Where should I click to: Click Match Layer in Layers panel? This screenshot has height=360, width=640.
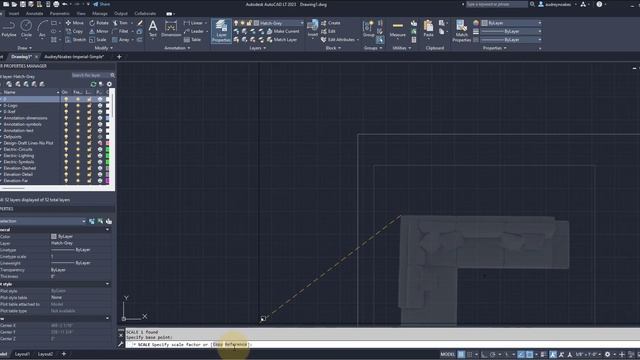(282, 40)
